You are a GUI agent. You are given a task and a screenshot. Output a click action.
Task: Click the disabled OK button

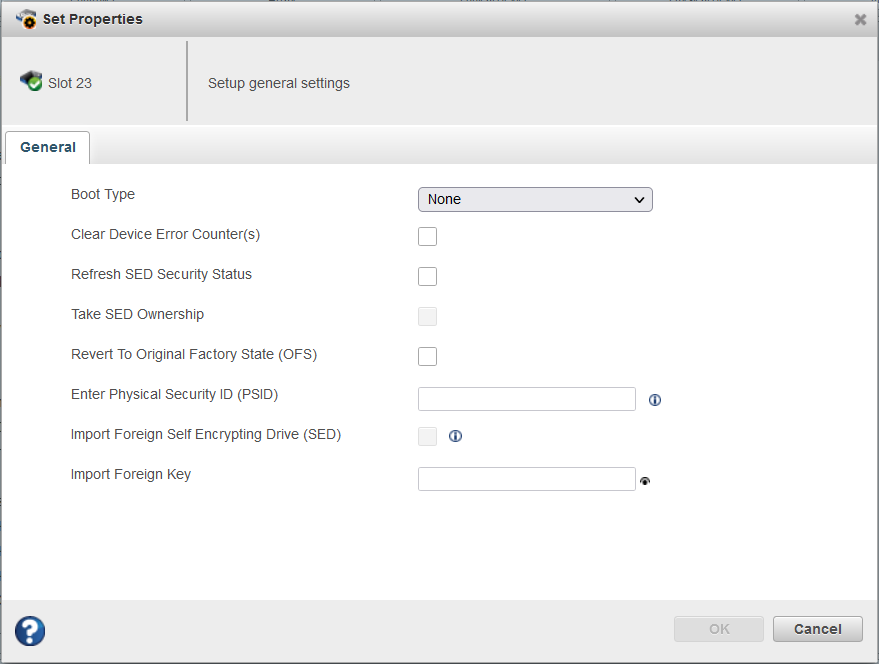click(718, 629)
